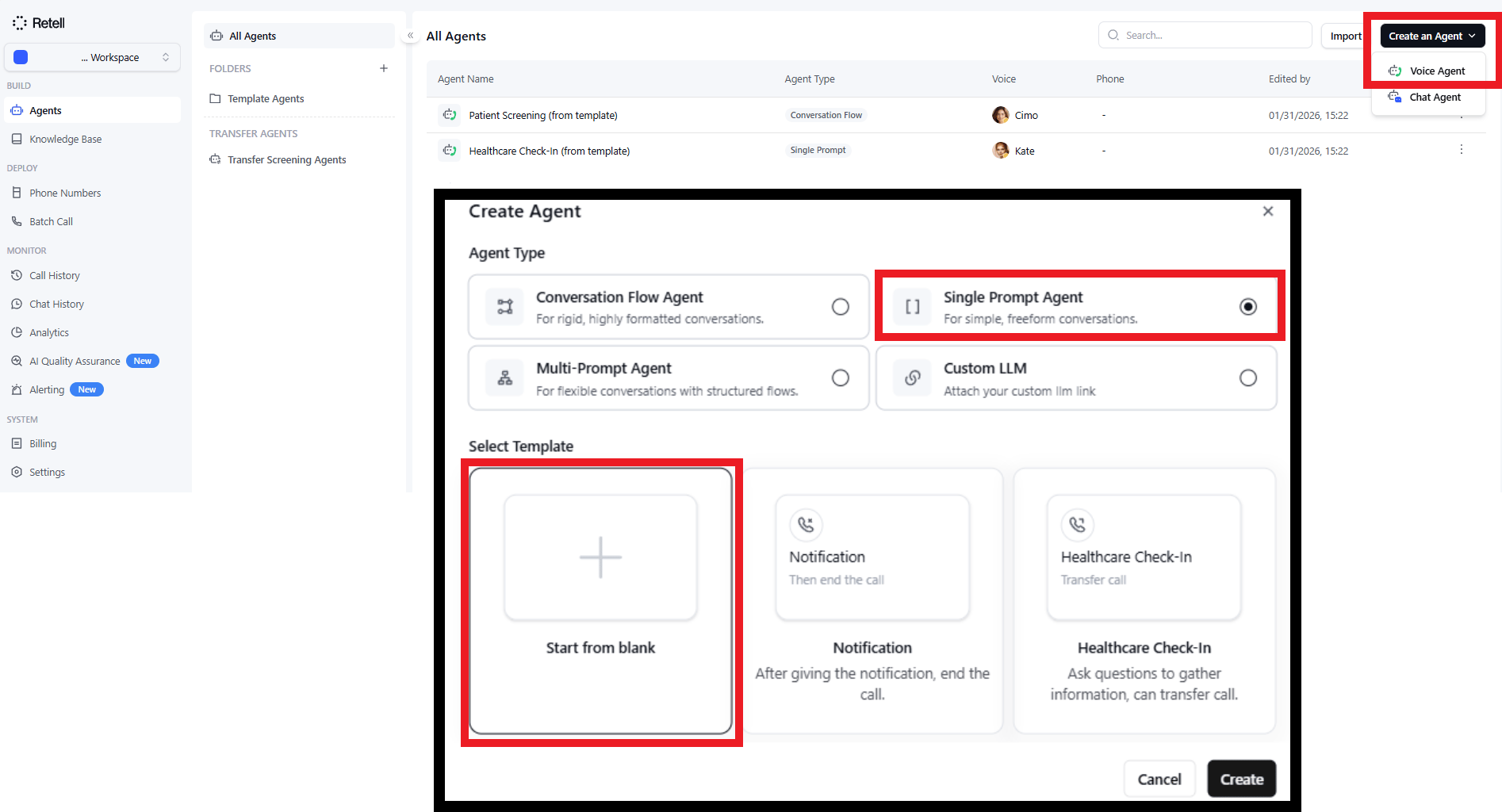Close the Create Agent dialog
Image resolution: width=1502 pixels, height=812 pixels.
(1268, 211)
